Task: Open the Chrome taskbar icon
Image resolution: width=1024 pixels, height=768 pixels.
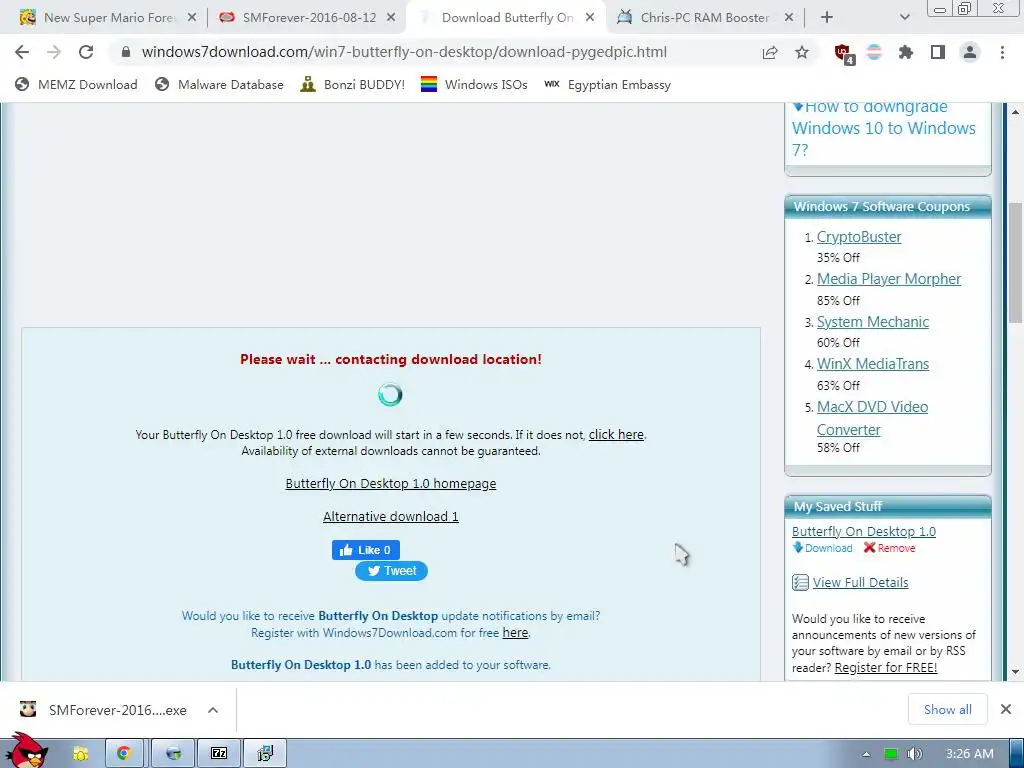Action: tap(124, 754)
